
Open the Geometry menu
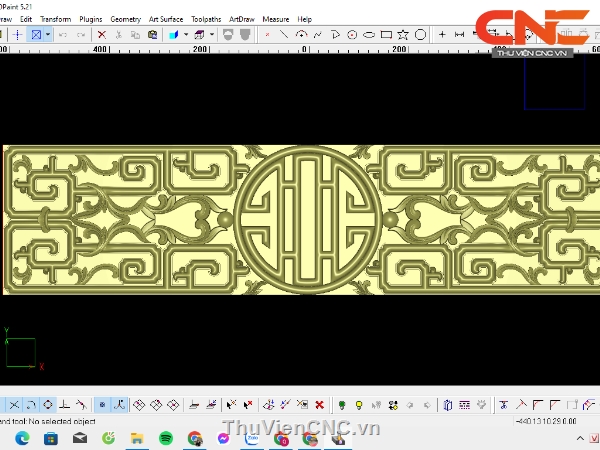tap(126, 19)
